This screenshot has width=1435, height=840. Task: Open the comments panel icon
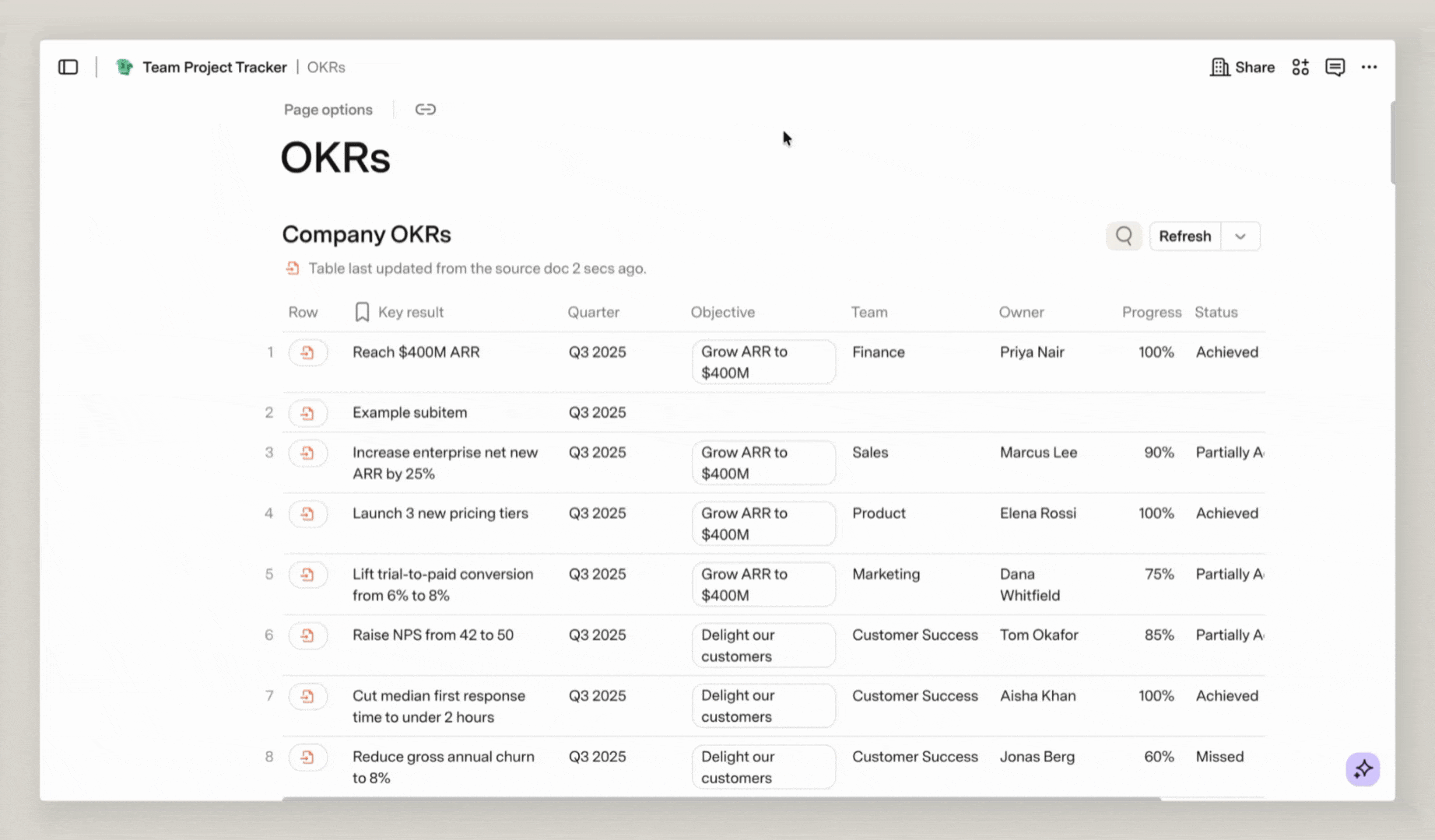point(1335,67)
